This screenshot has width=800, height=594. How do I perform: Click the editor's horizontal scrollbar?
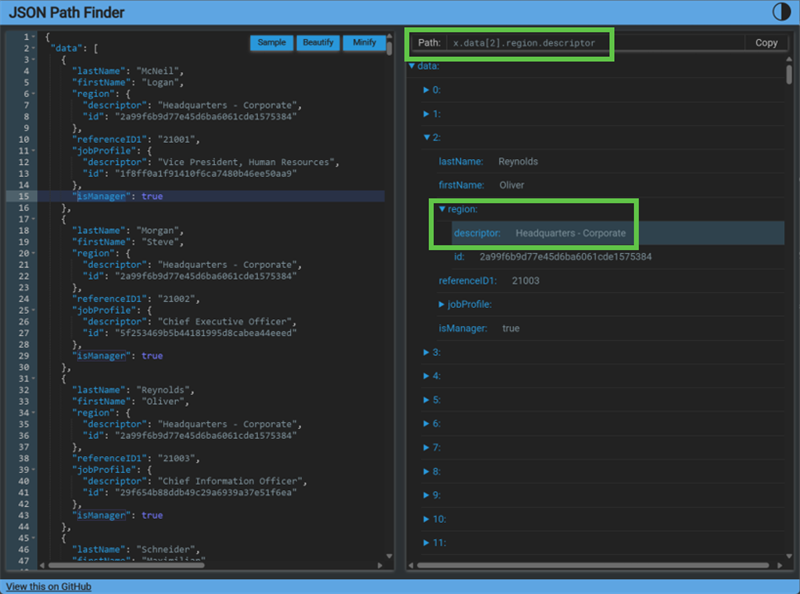pos(127,565)
